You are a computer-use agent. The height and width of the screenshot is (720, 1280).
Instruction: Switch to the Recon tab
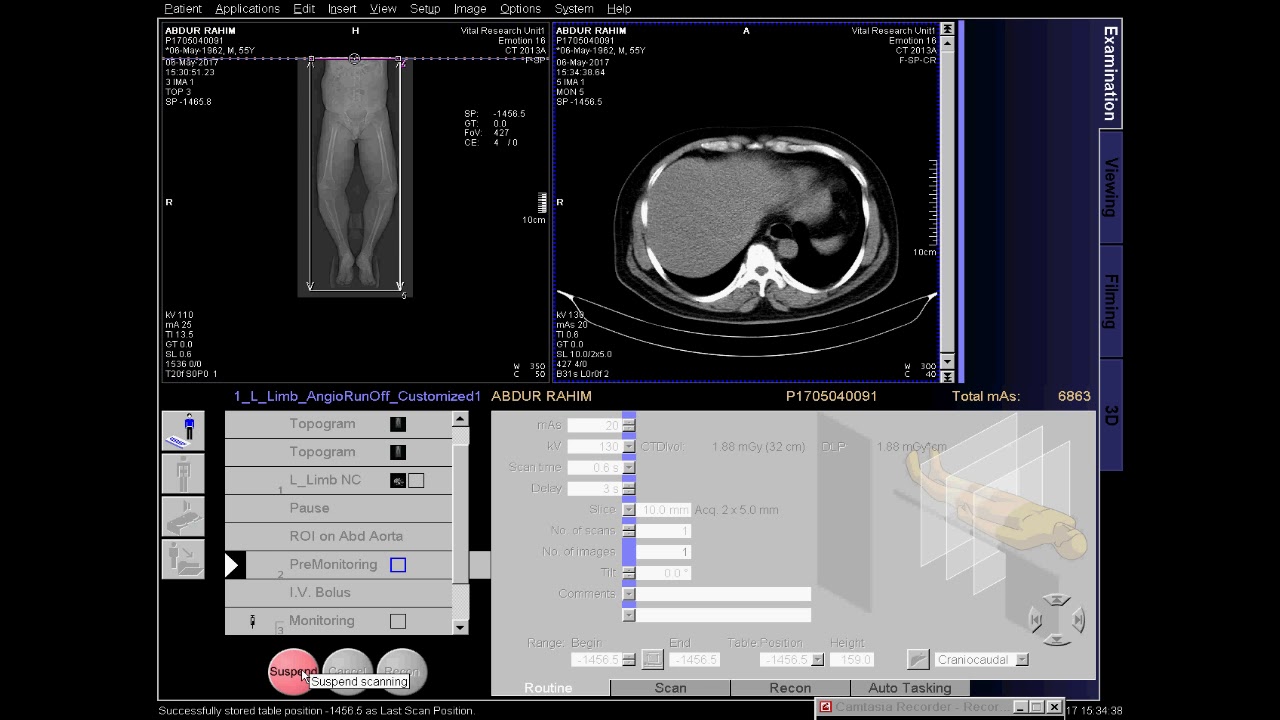coord(790,688)
